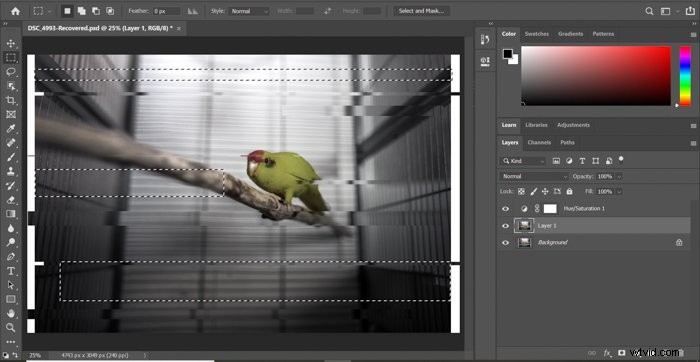Select the Hand tool
Image resolution: width=700 pixels, height=362 pixels.
[11, 314]
